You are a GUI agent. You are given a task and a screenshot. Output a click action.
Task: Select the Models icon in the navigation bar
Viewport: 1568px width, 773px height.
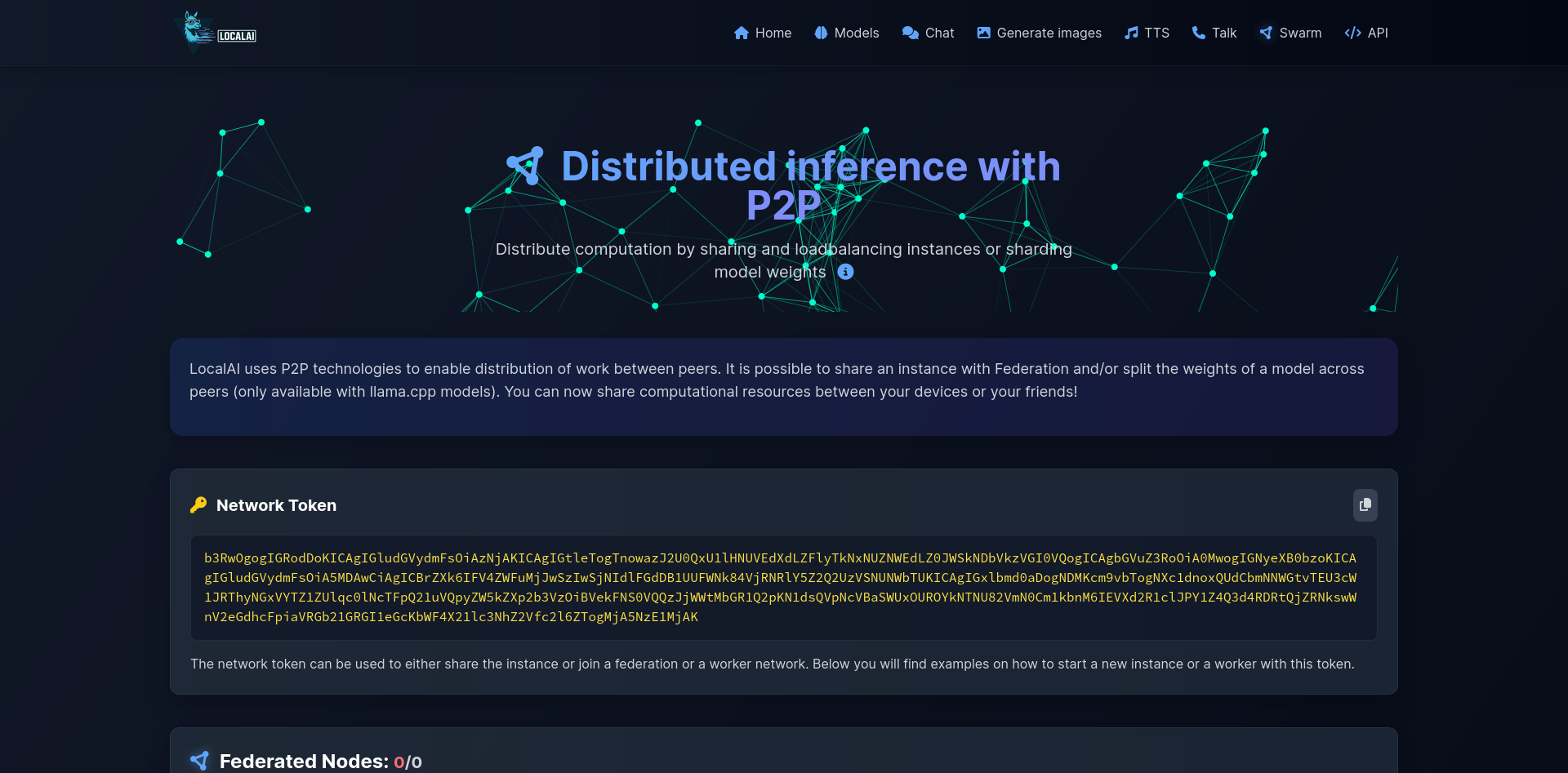[x=819, y=33]
